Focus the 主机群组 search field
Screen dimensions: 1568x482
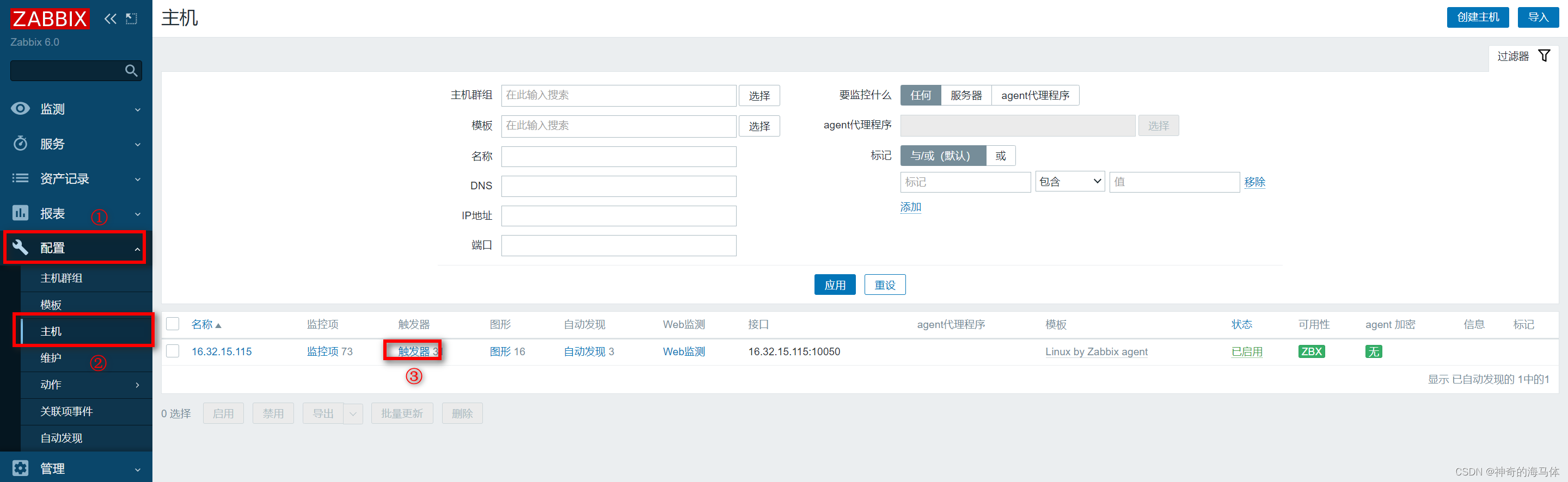click(x=618, y=96)
